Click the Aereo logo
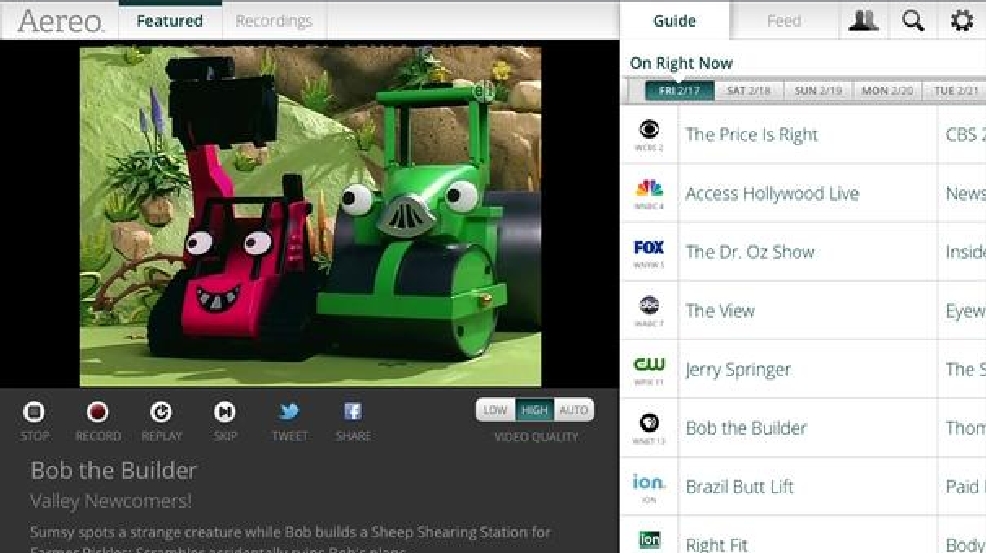986x553 pixels. point(60,21)
